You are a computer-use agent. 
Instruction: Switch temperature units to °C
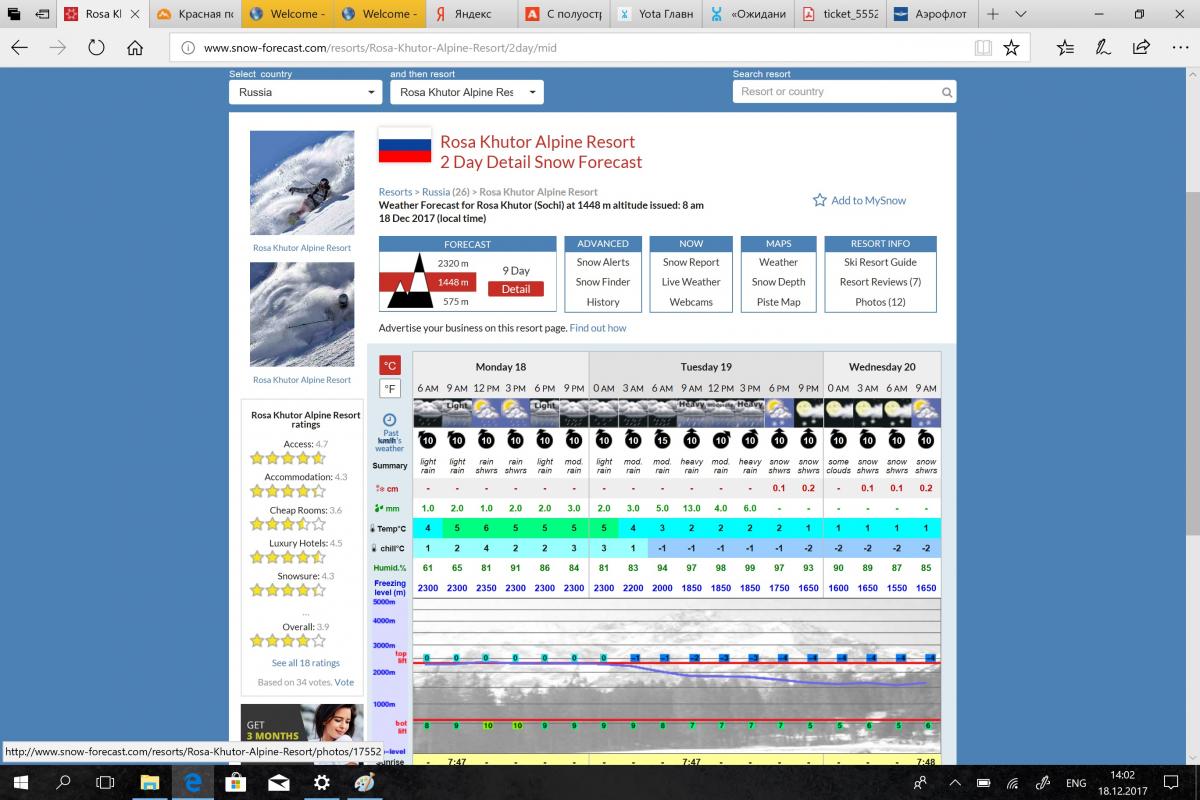[x=390, y=365]
